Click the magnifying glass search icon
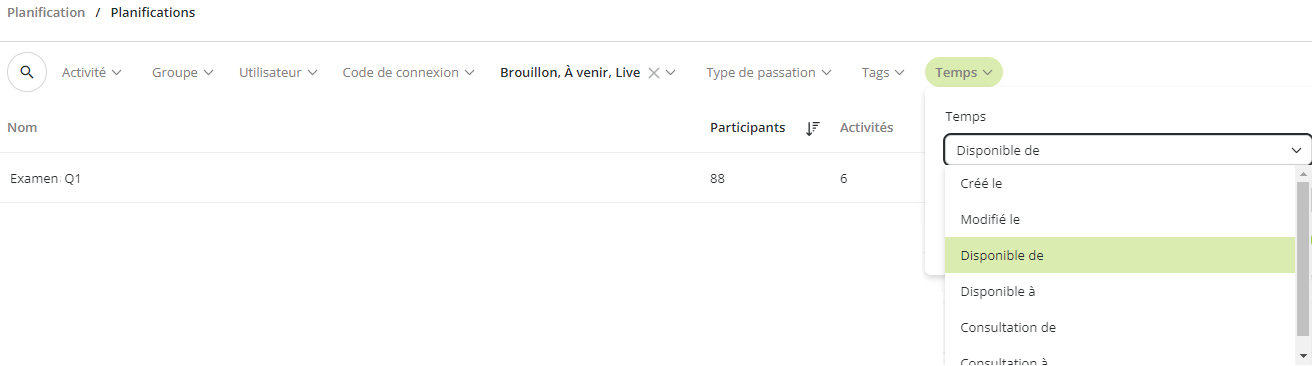The height and width of the screenshot is (366, 1312). point(27,72)
